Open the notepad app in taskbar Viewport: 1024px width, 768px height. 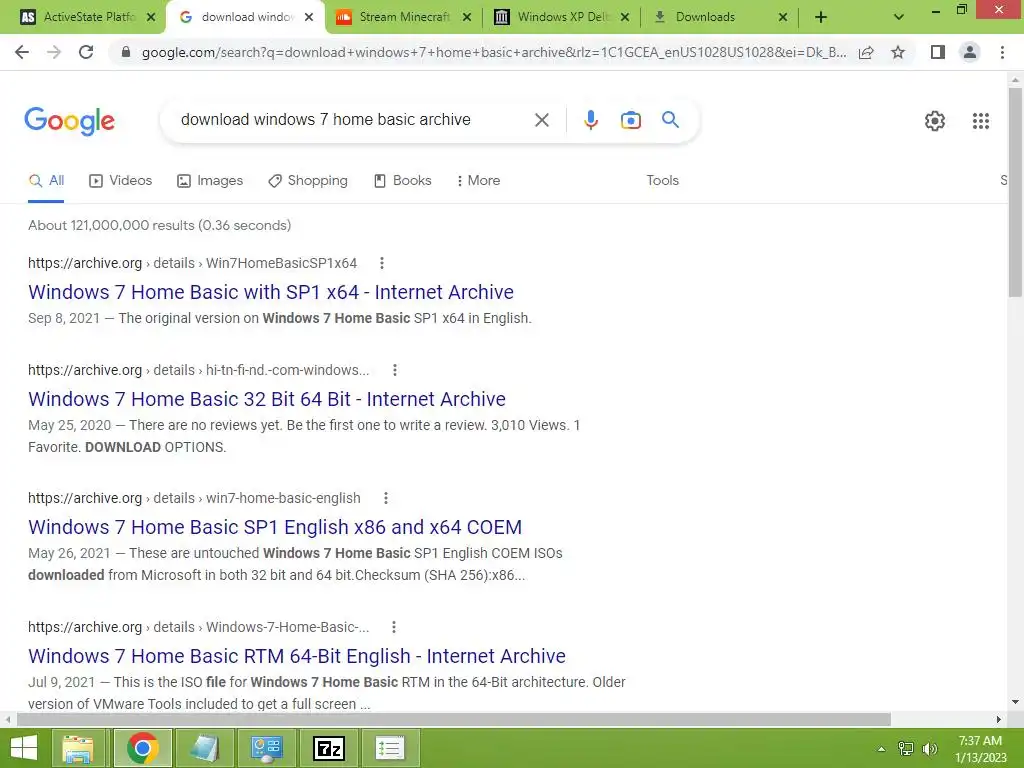(x=204, y=748)
